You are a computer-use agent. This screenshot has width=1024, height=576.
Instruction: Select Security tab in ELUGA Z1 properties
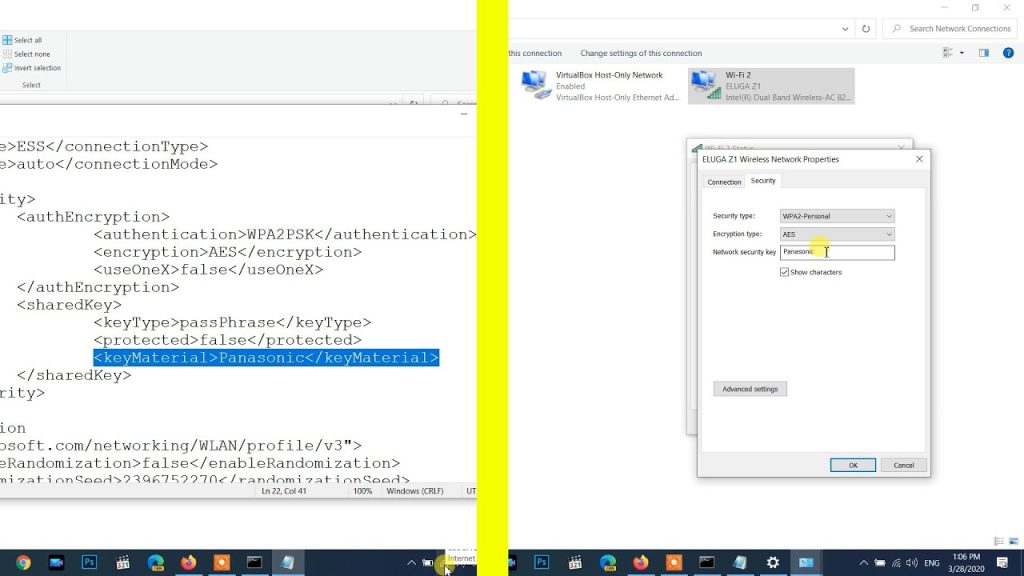click(763, 181)
